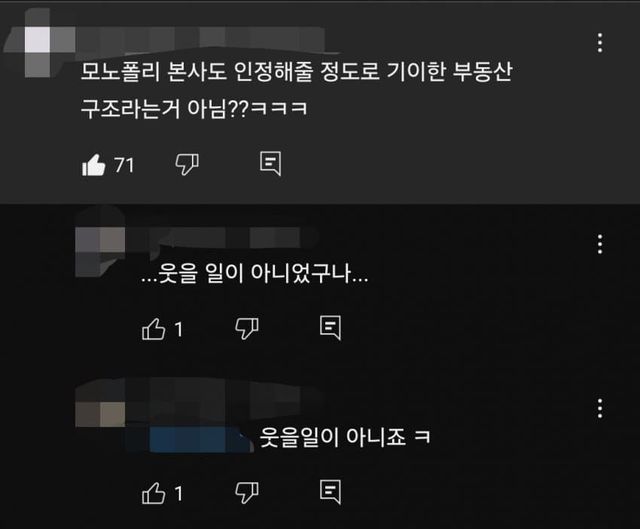
Task: Like the reply '웃을 일이 아니었구나'
Action: [x=153, y=329]
